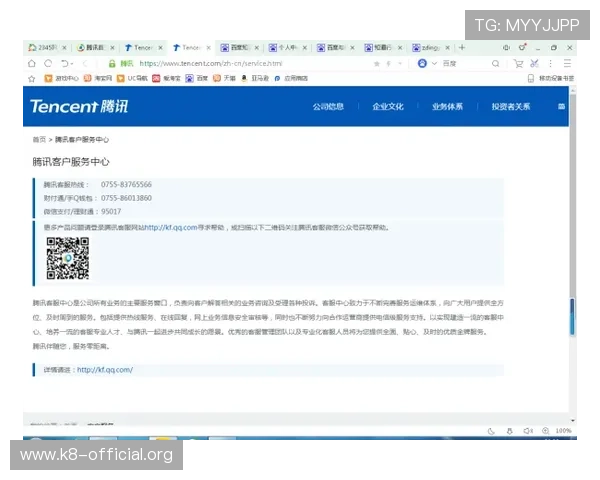Click the 100% zoom level value

tap(563, 431)
